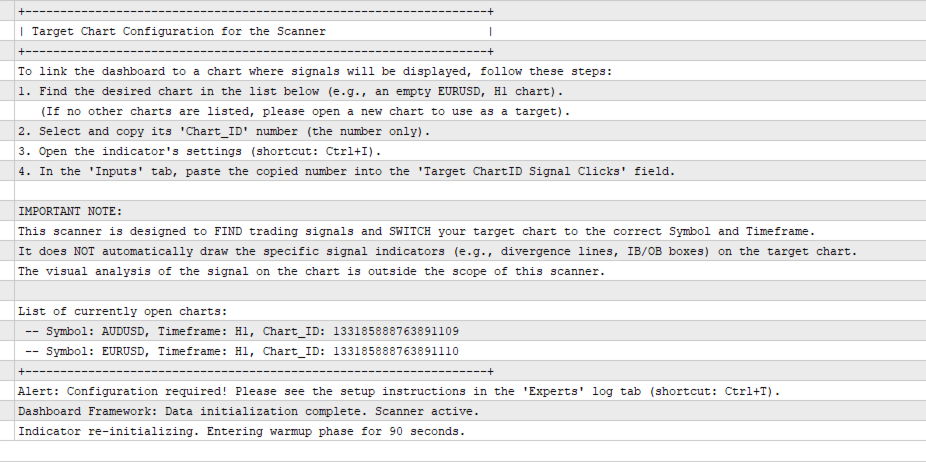Select the EURUSD Chart_ID log line
Screen dimensions: 926x462
pos(470,351)
